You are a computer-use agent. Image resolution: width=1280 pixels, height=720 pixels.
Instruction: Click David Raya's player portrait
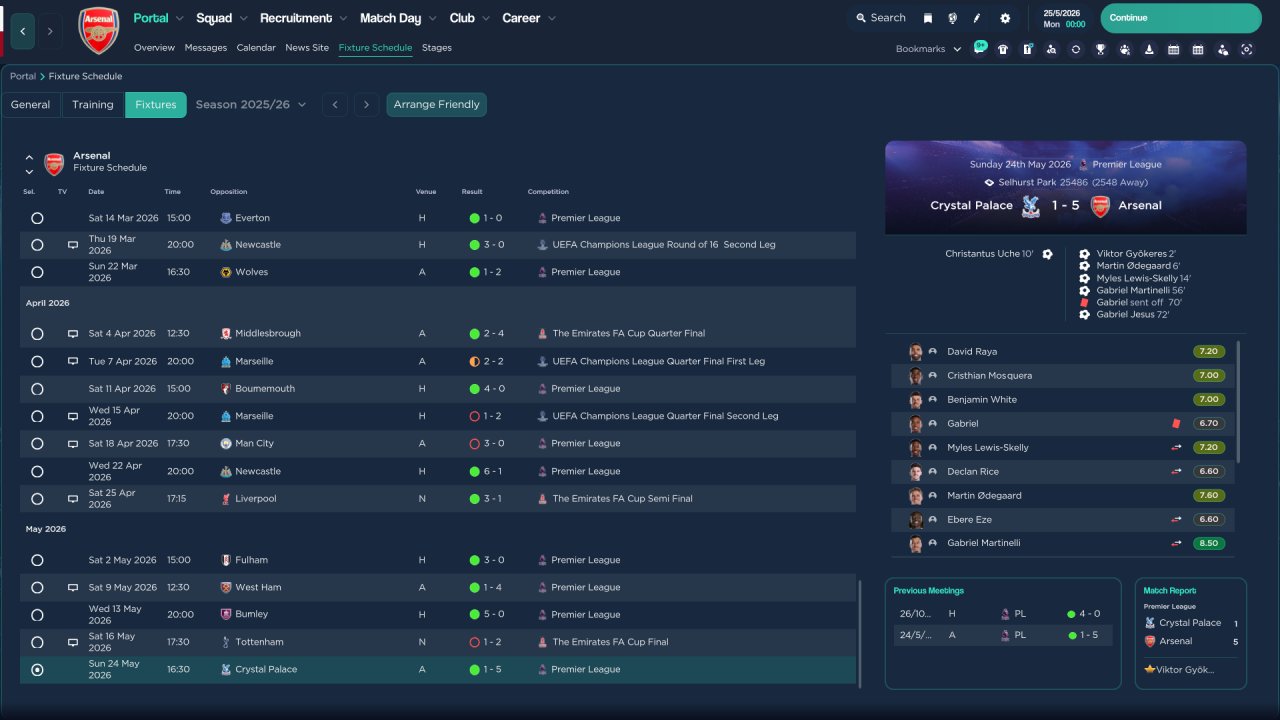coord(916,352)
